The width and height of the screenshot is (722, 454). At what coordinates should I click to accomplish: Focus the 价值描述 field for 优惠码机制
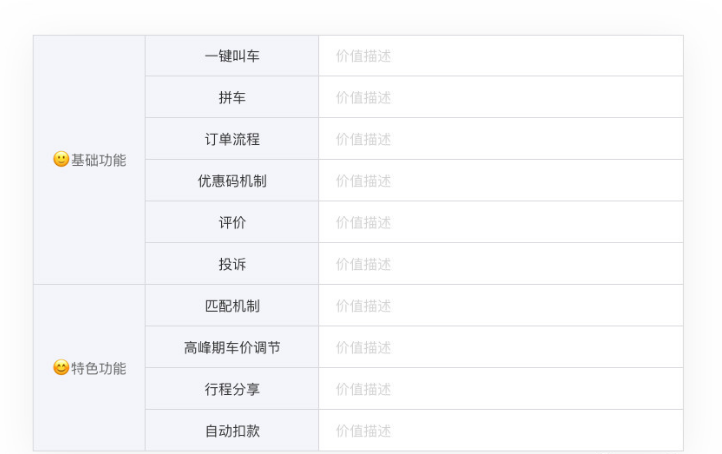tap(500, 181)
